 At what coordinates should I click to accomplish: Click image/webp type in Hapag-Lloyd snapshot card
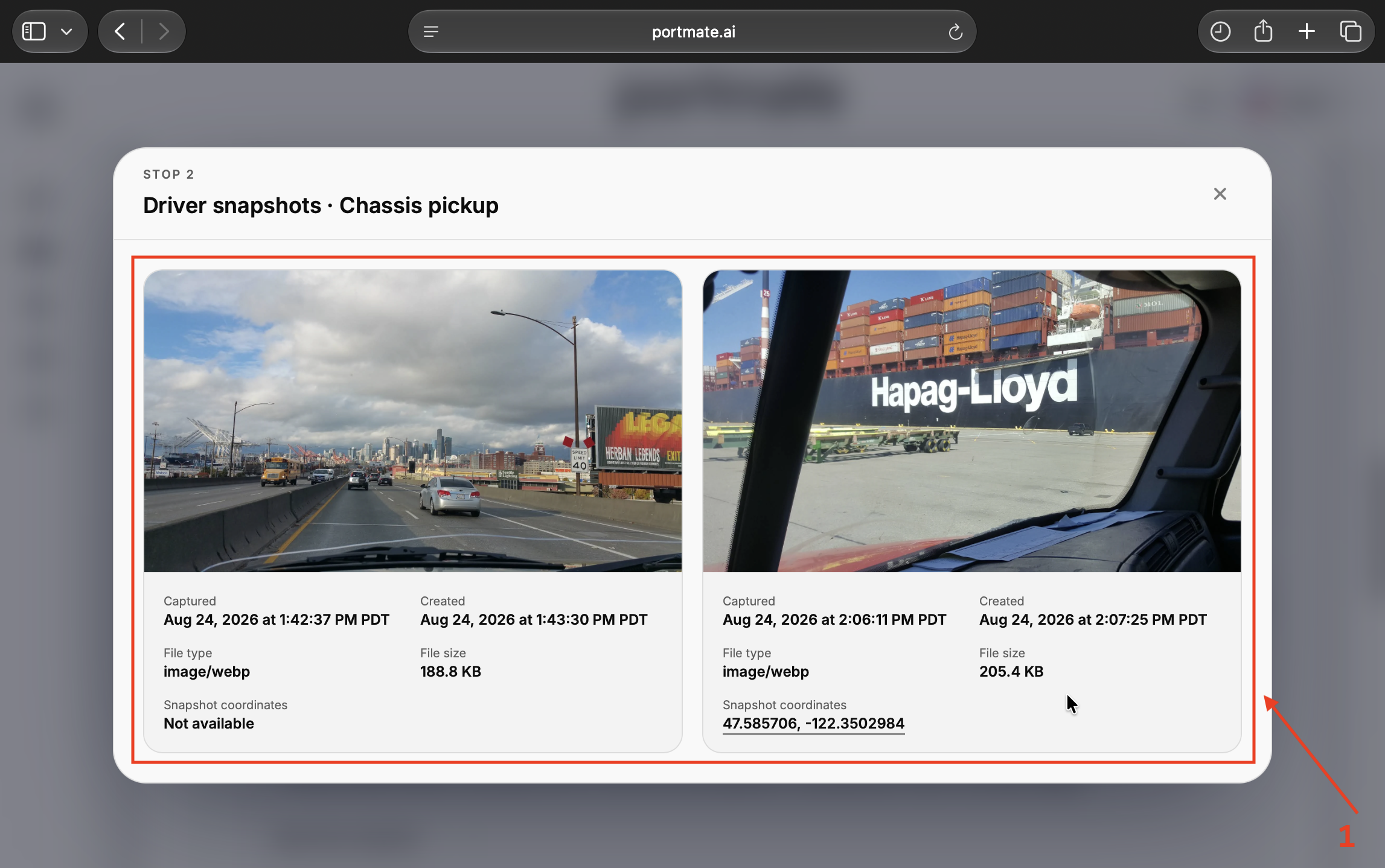pos(766,672)
